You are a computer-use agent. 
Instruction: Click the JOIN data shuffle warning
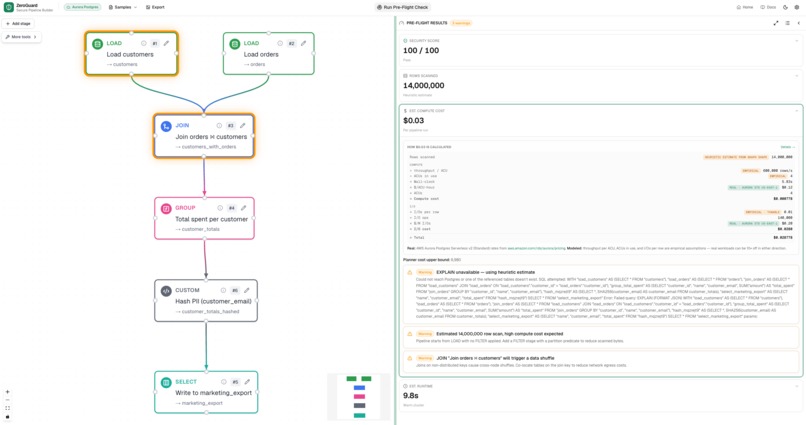(601, 361)
